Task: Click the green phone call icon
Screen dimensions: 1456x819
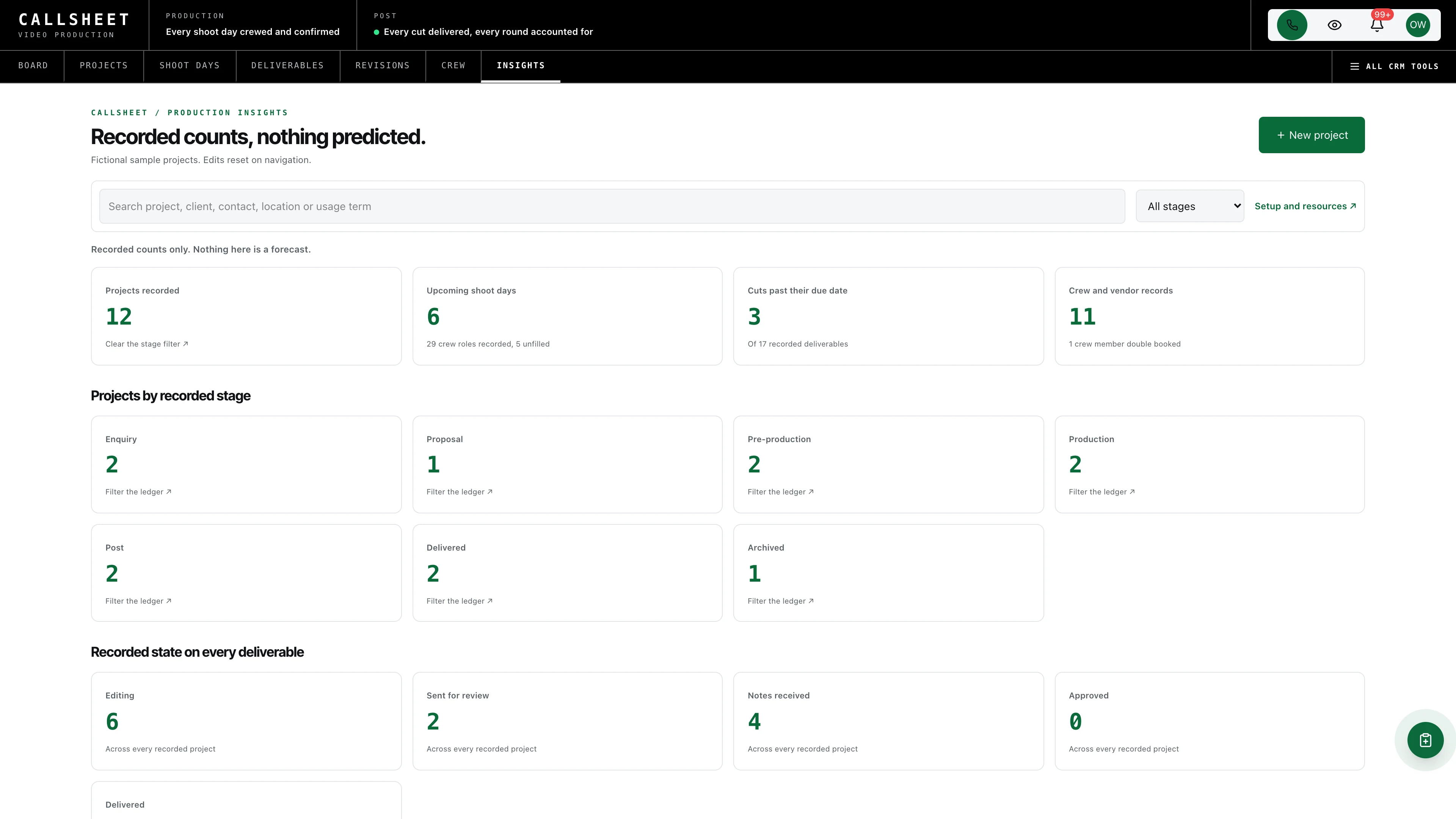Action: tap(1291, 25)
